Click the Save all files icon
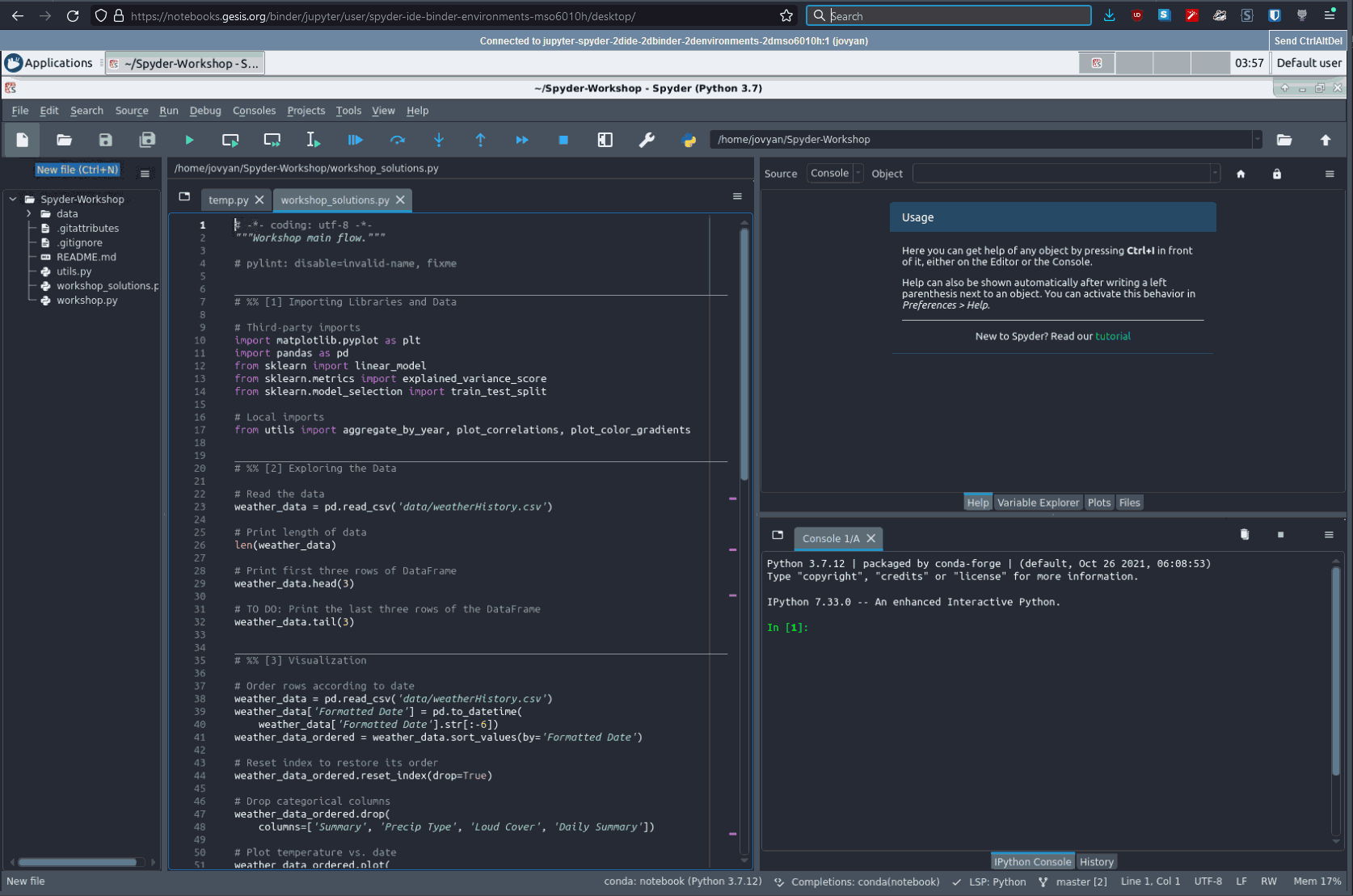The height and width of the screenshot is (896, 1353). point(147,140)
